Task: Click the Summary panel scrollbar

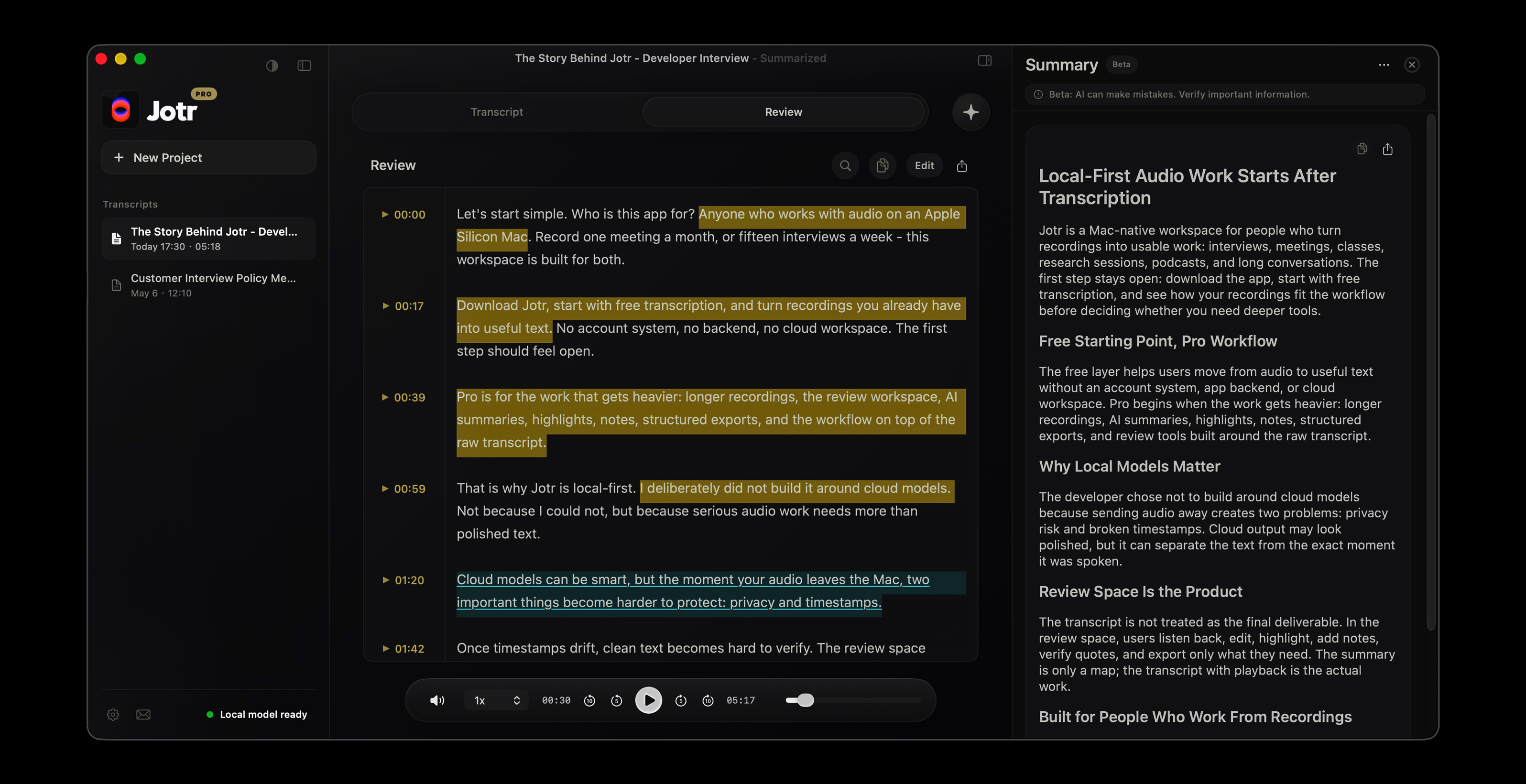Action: (1431, 373)
